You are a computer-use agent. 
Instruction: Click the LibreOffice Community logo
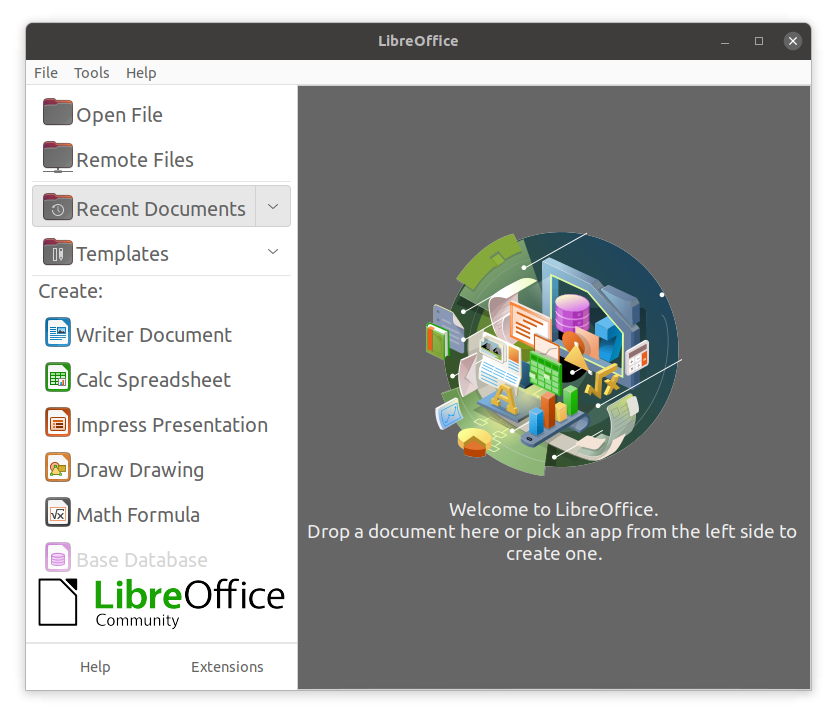coord(162,603)
